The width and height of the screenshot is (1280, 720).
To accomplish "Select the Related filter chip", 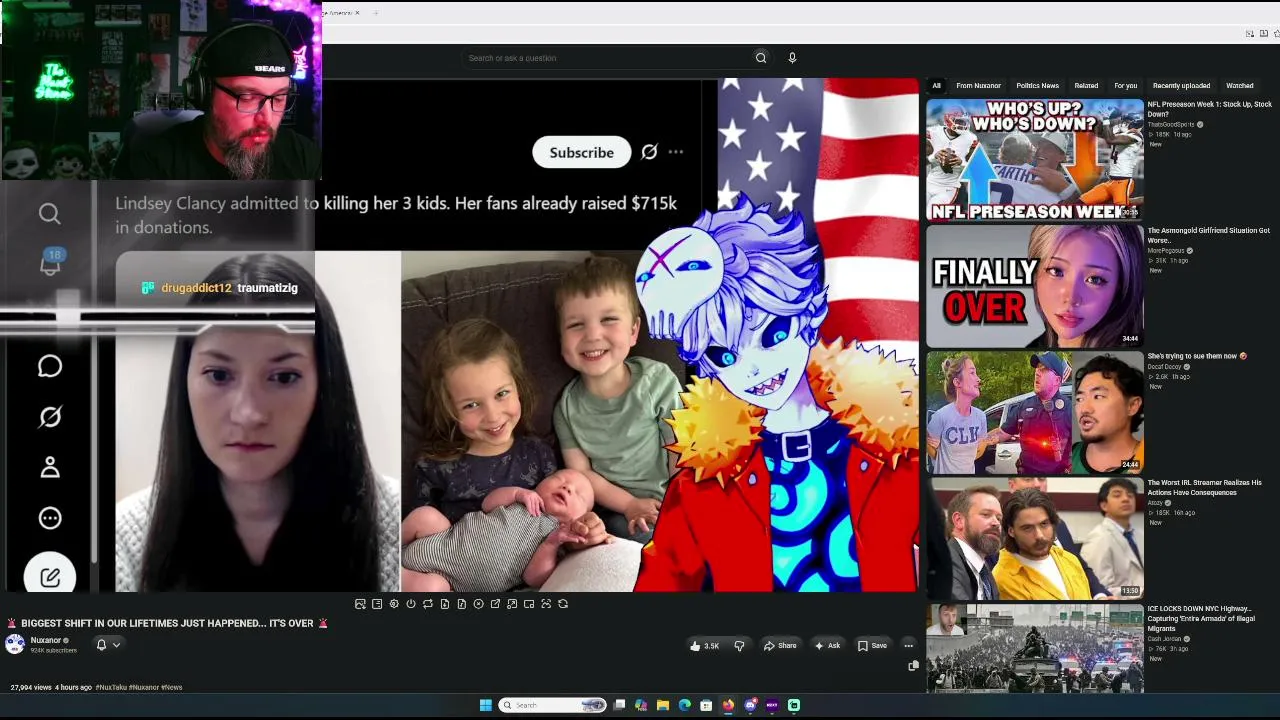I will coord(1086,86).
